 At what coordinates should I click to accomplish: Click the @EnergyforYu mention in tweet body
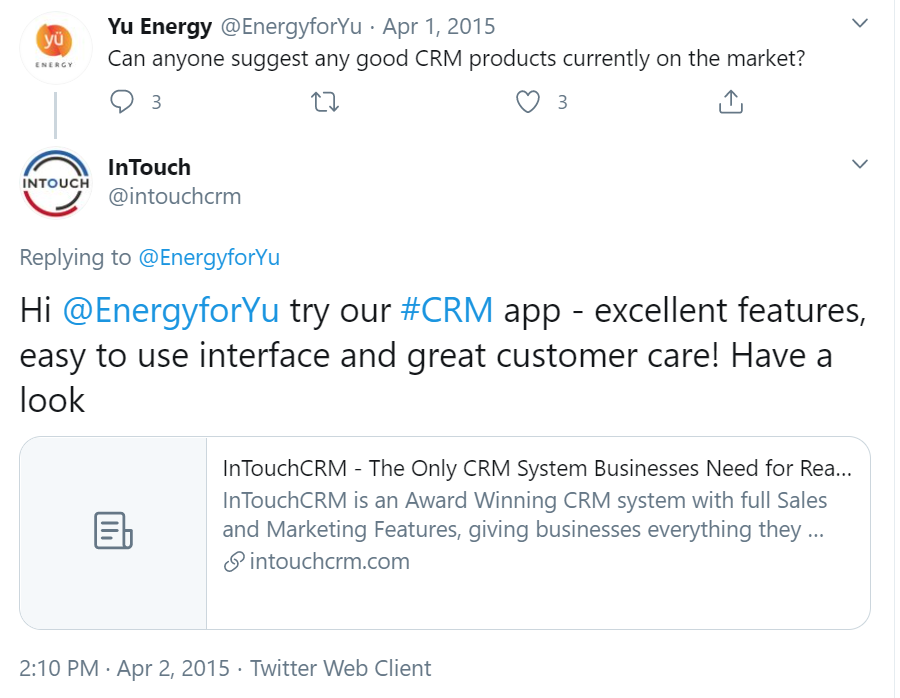tap(172, 311)
